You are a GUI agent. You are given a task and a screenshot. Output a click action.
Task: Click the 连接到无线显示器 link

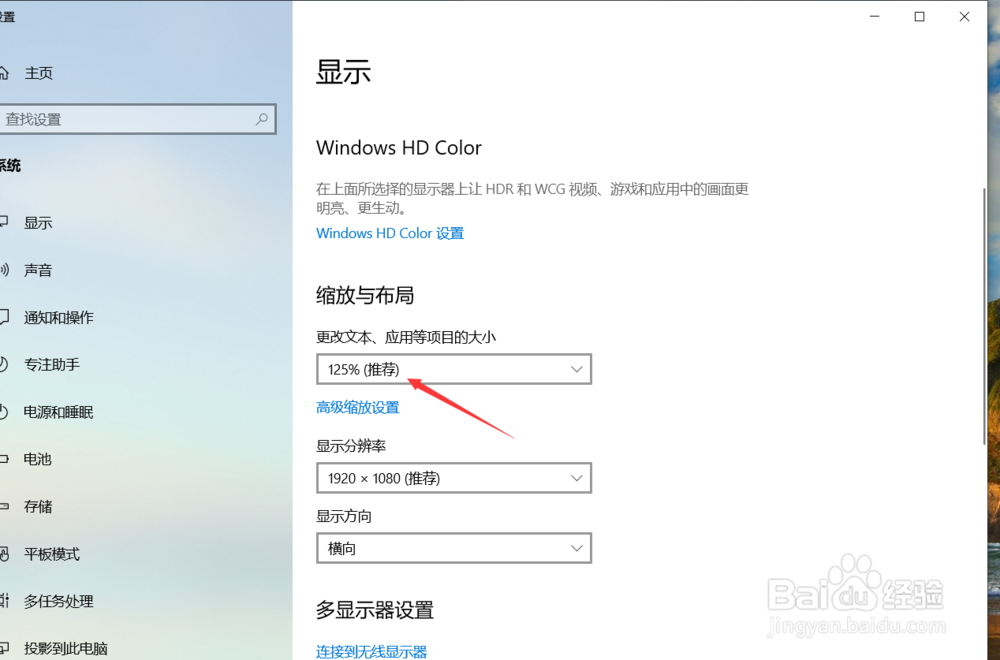371,651
